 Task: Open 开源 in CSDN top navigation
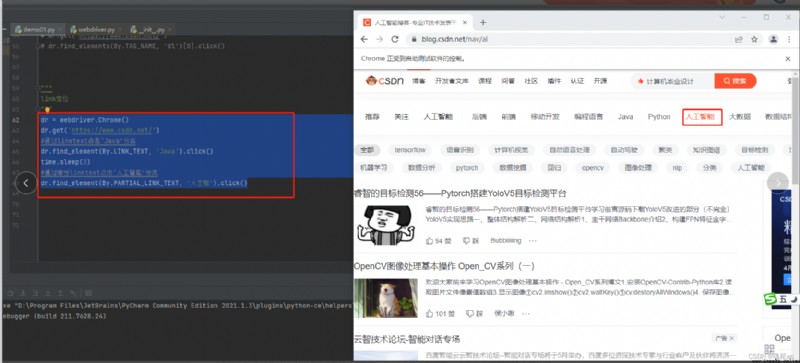click(601, 81)
